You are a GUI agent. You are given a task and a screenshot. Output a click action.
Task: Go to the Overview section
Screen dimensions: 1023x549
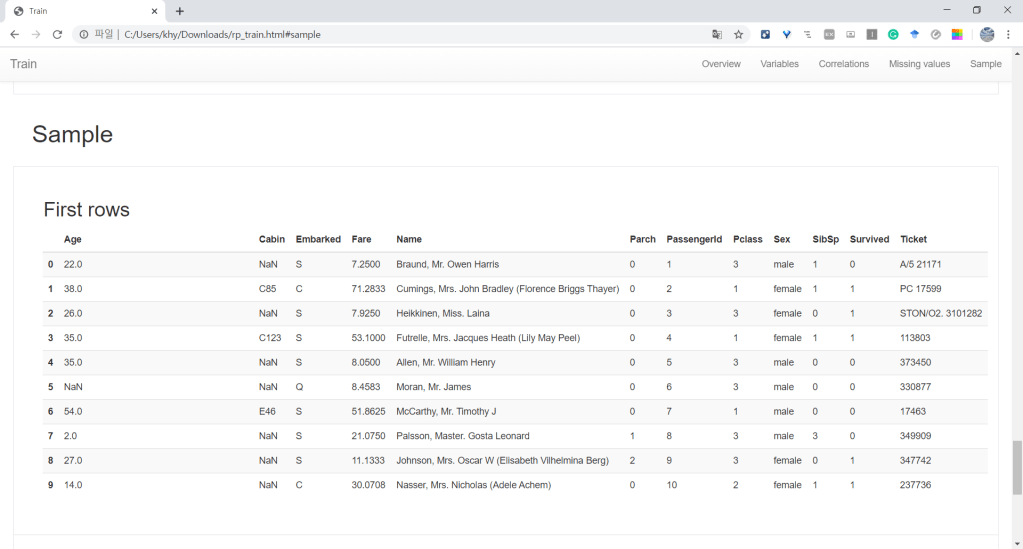tap(721, 64)
